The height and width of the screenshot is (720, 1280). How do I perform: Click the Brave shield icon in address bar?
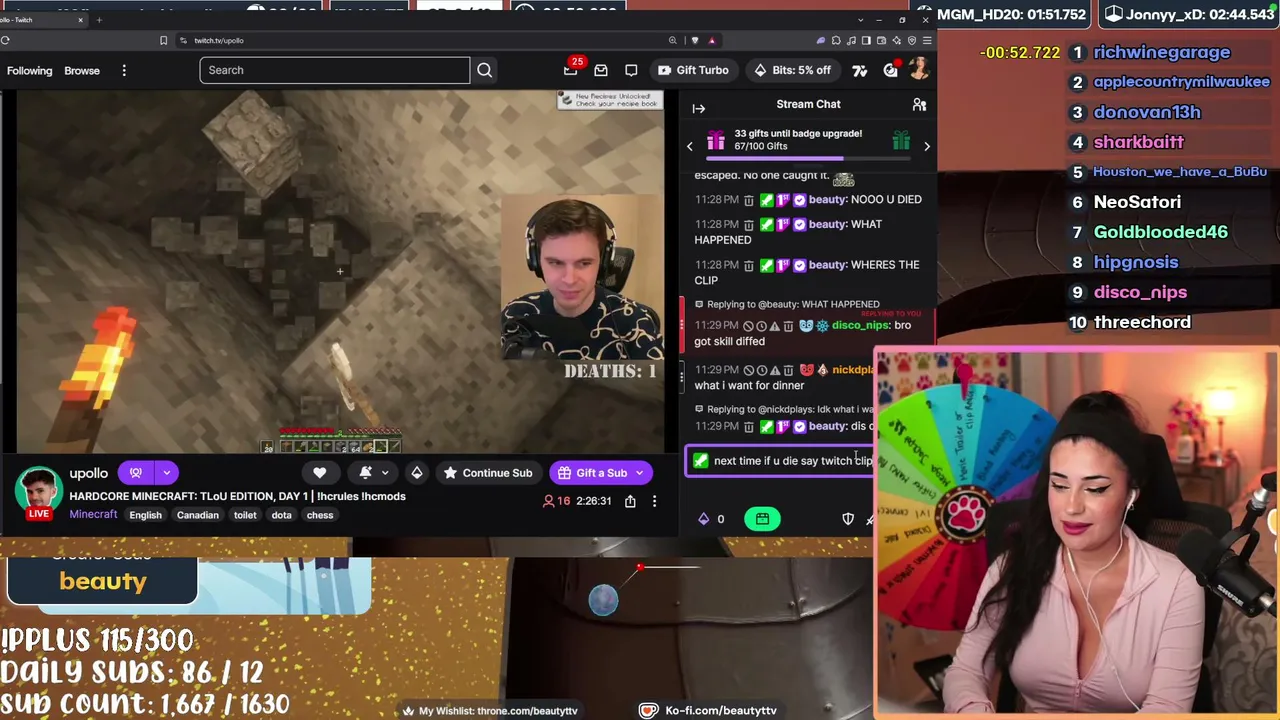point(695,40)
